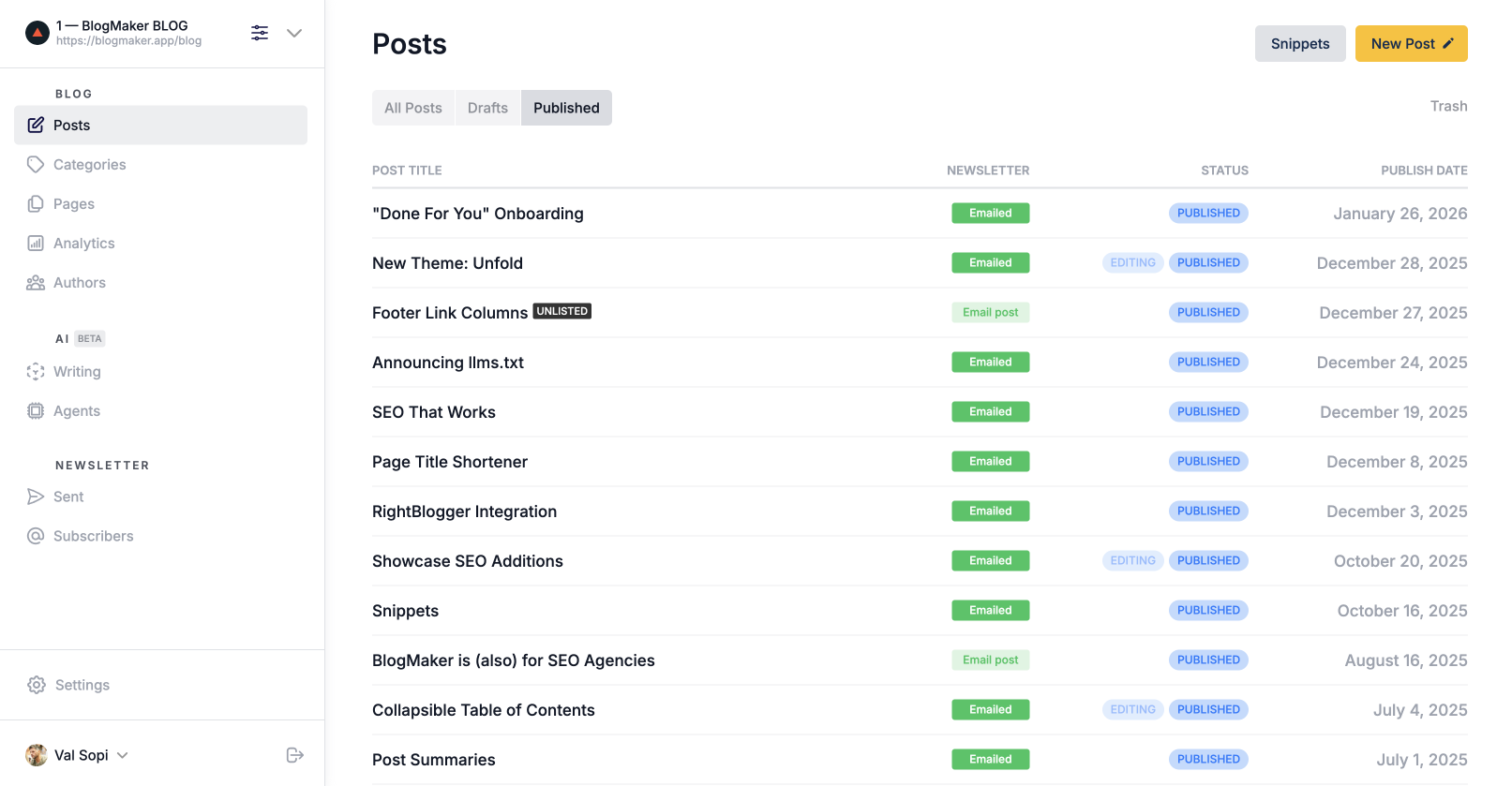Open the Trash link

pos(1448,106)
